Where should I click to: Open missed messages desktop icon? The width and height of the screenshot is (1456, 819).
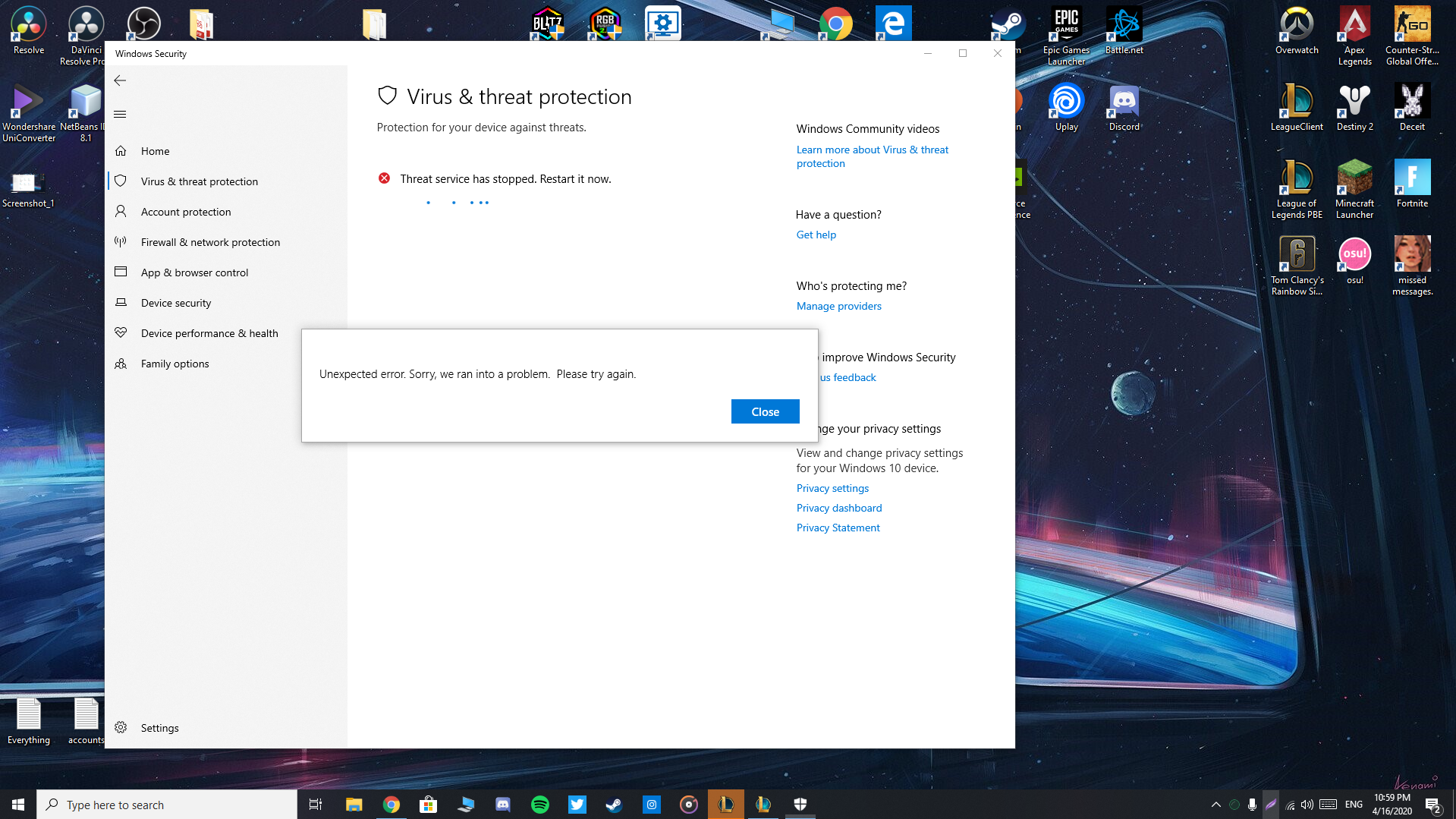pyautogui.click(x=1412, y=266)
